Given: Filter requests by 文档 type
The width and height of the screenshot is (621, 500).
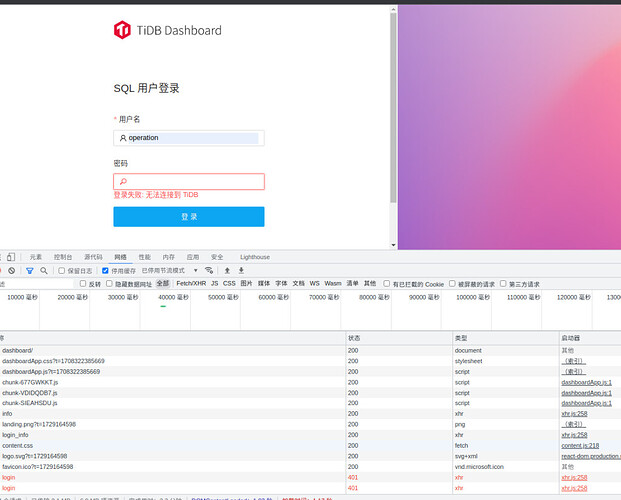Looking at the screenshot, I should 299,283.
